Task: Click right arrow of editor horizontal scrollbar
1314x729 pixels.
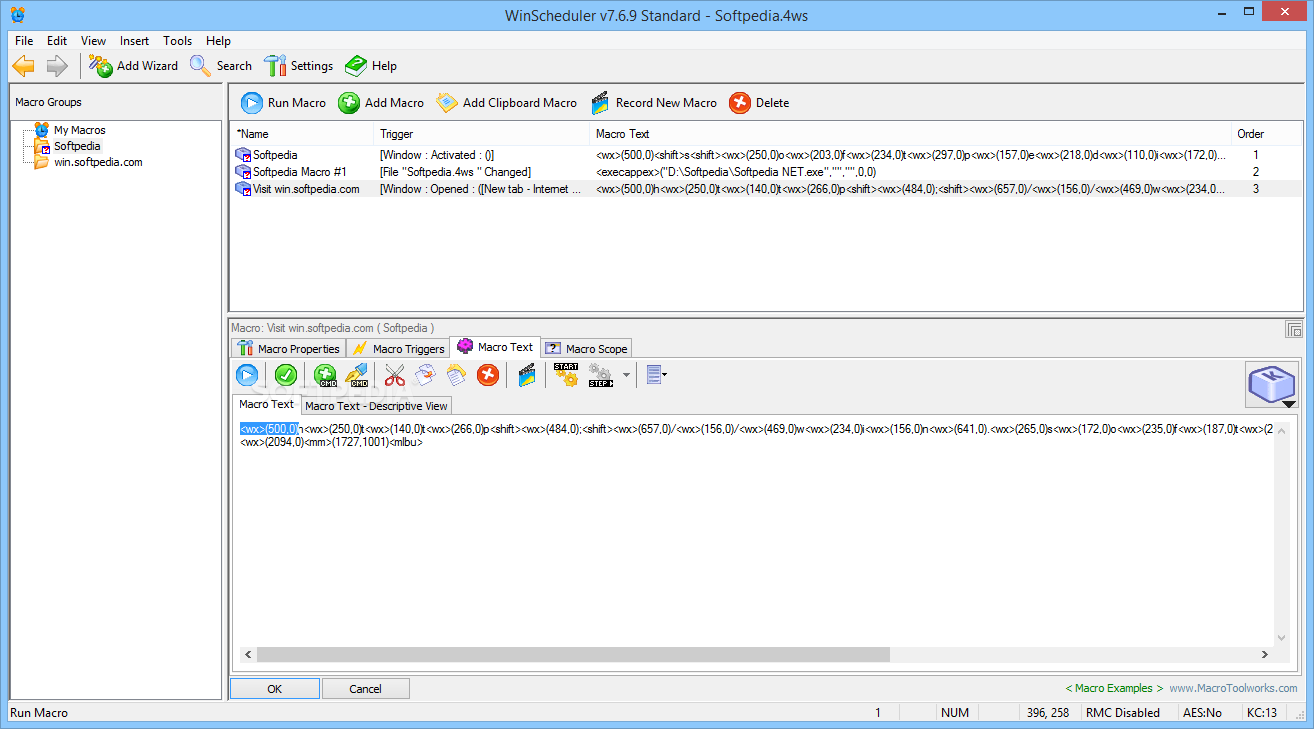Action: (1264, 654)
